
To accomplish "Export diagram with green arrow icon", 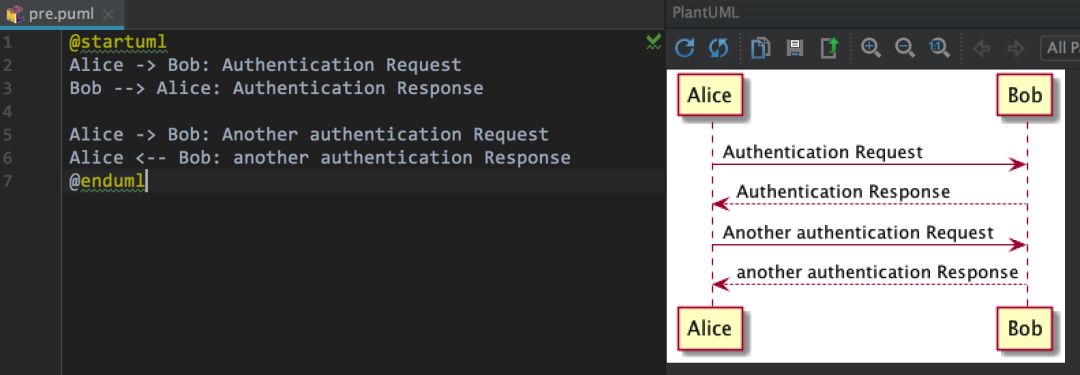I will 830,48.
